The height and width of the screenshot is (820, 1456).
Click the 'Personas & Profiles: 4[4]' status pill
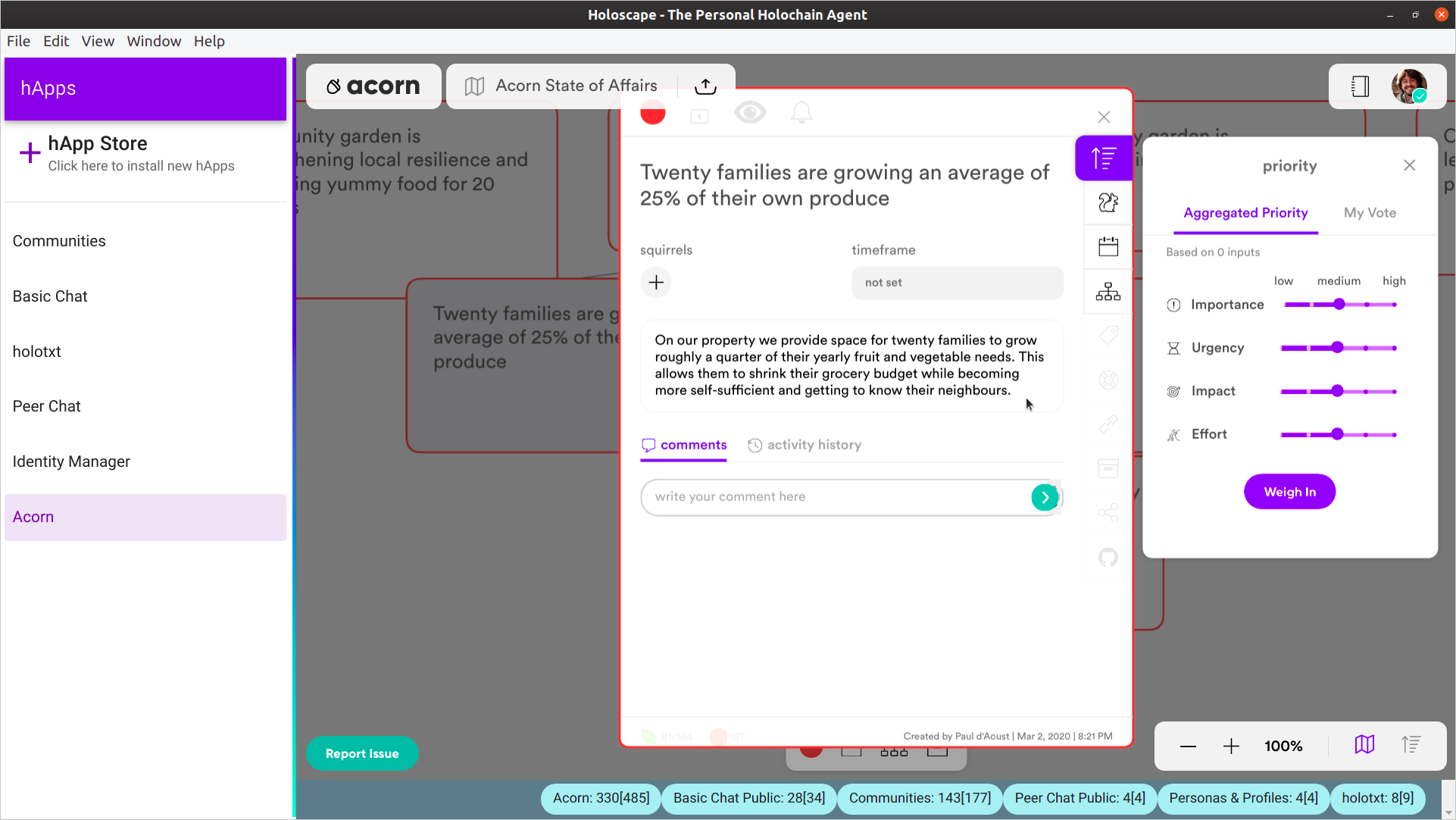(1243, 798)
